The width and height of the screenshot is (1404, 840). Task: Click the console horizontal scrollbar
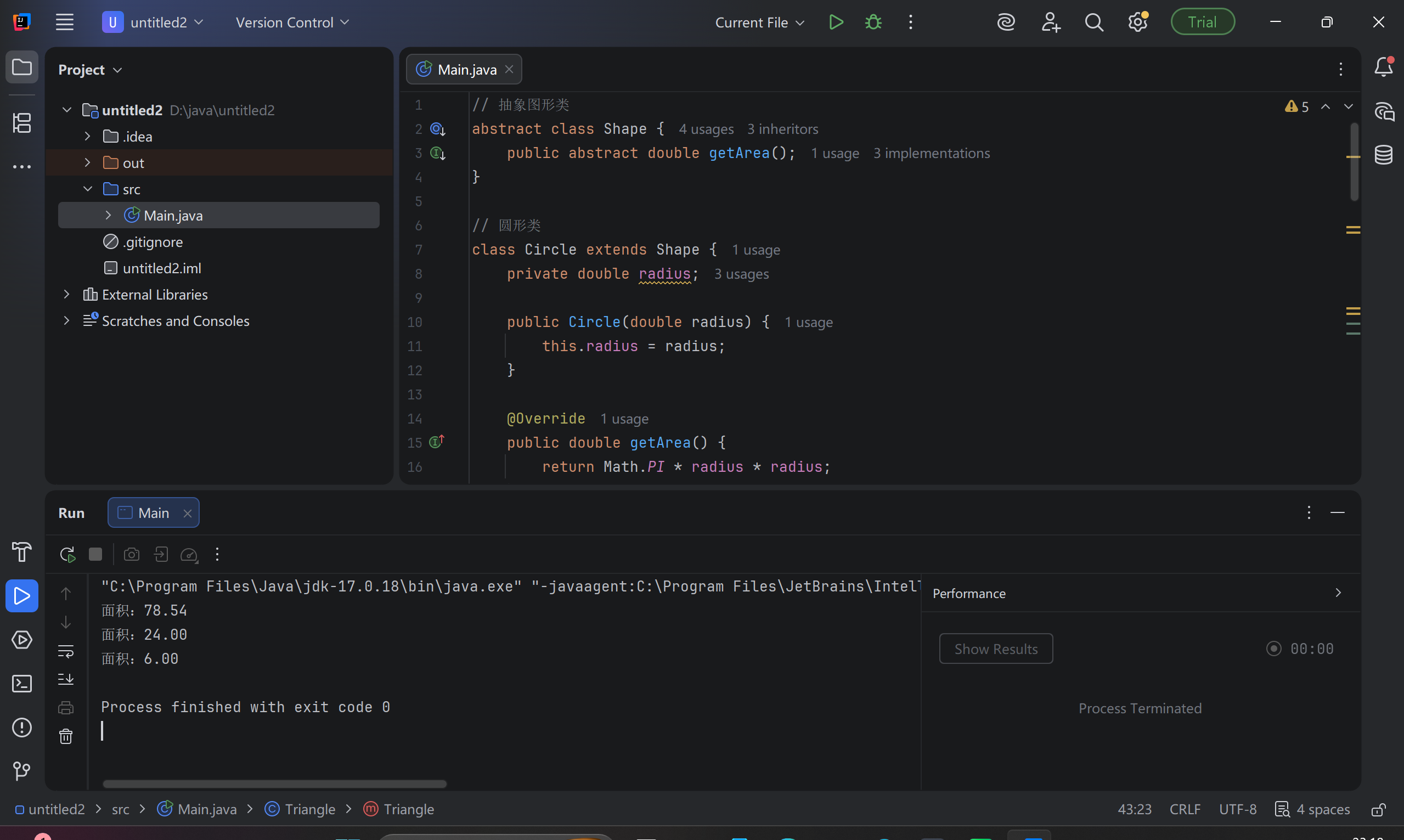(x=274, y=784)
